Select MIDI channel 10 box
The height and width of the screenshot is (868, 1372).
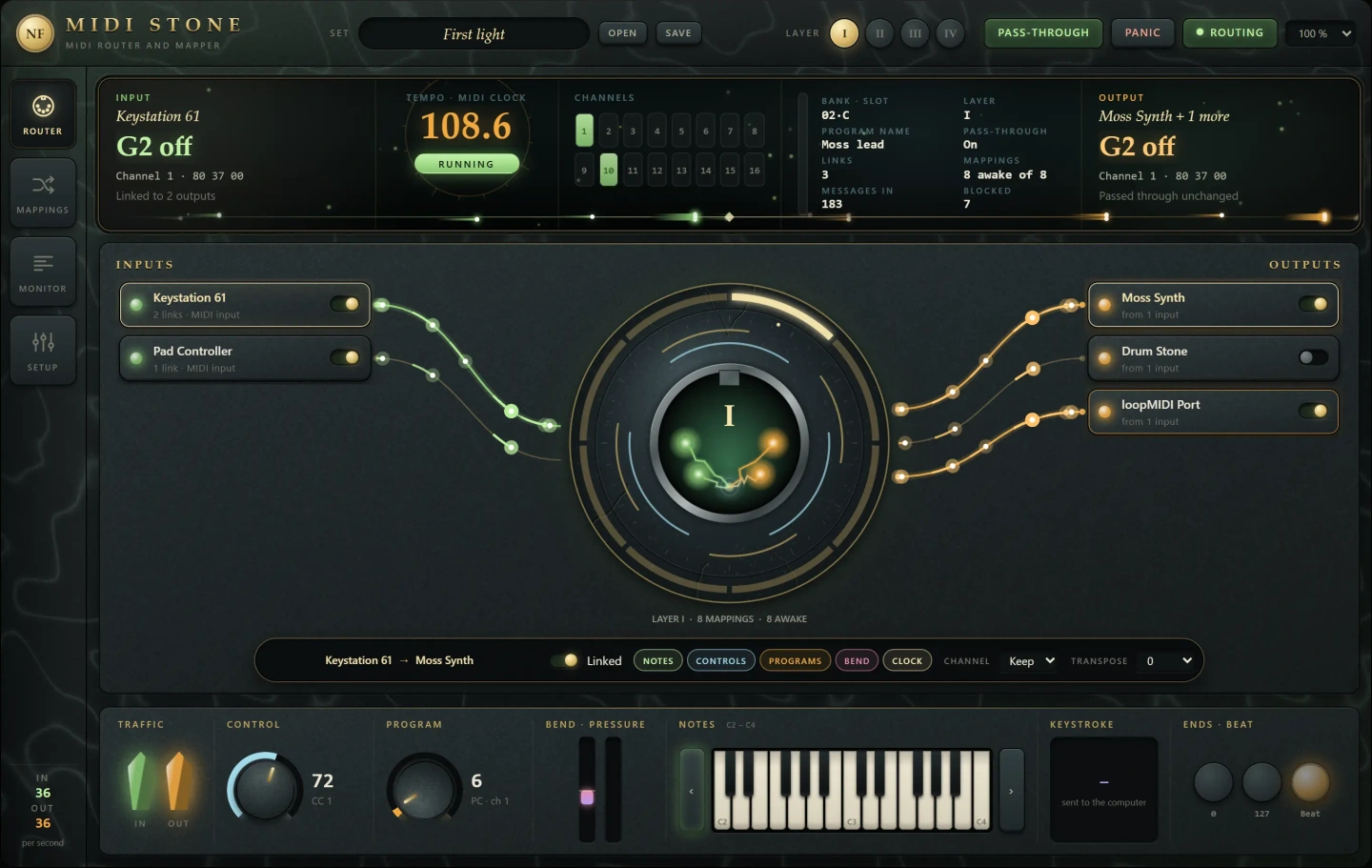[x=609, y=171]
